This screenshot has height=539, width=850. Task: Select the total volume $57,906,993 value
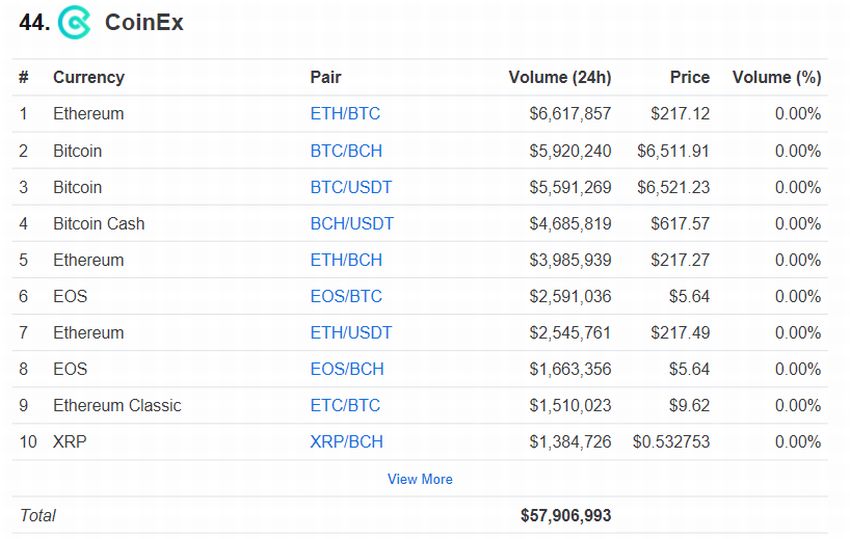click(566, 516)
